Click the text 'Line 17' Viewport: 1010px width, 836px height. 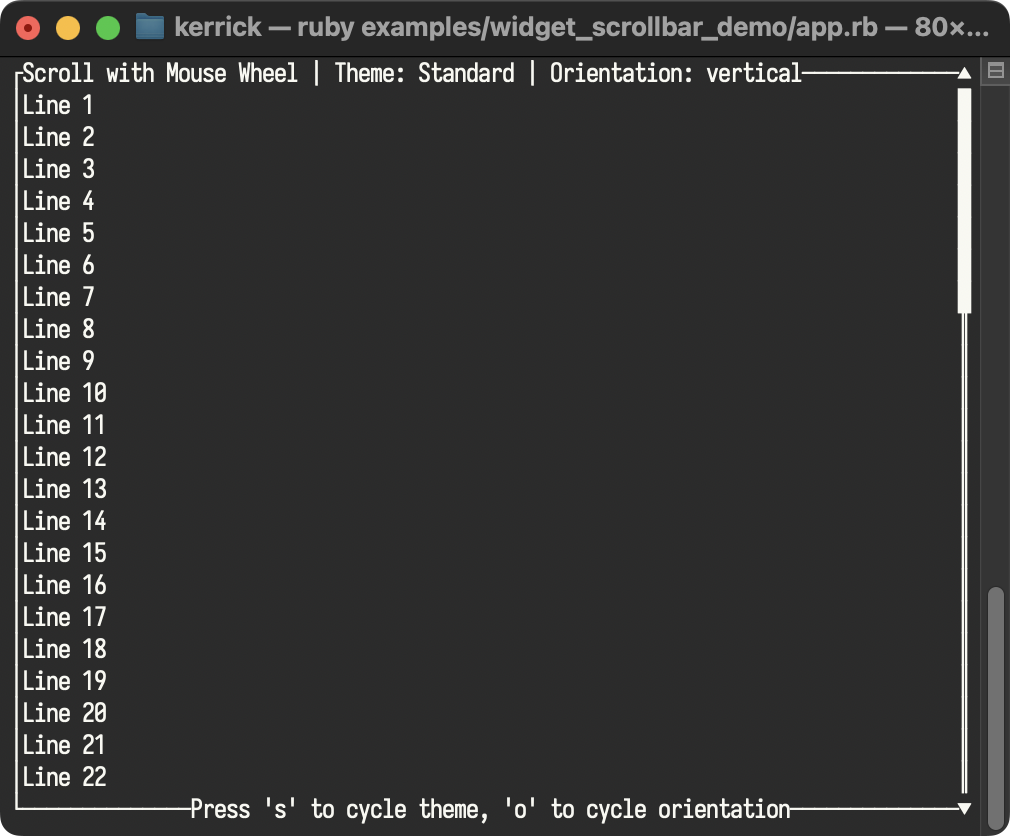[x=64, y=617]
